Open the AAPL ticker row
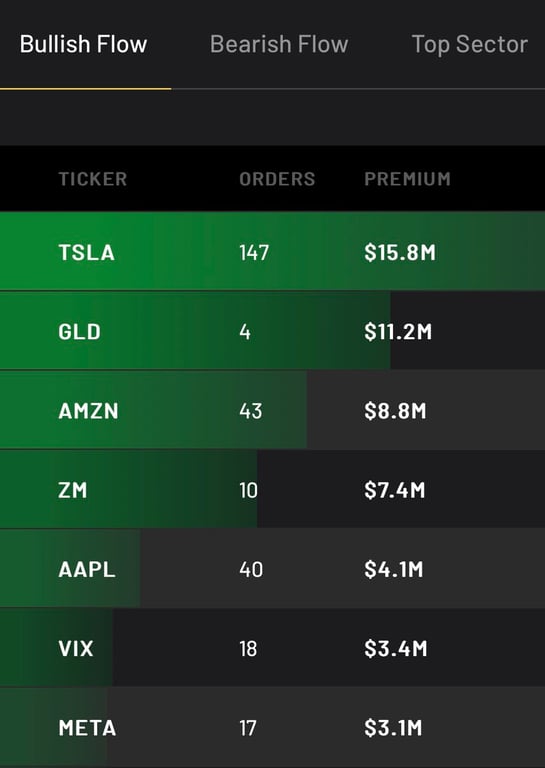The height and width of the screenshot is (768, 545). pos(272,569)
